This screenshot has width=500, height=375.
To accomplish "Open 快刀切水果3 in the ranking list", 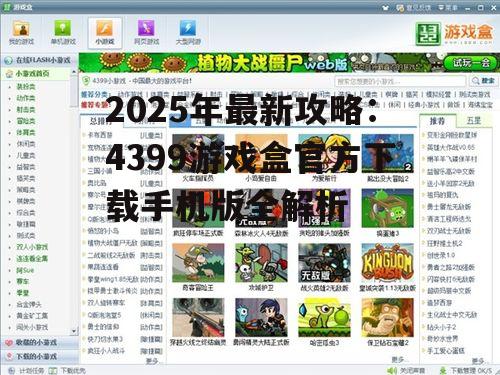I will coord(105,339).
